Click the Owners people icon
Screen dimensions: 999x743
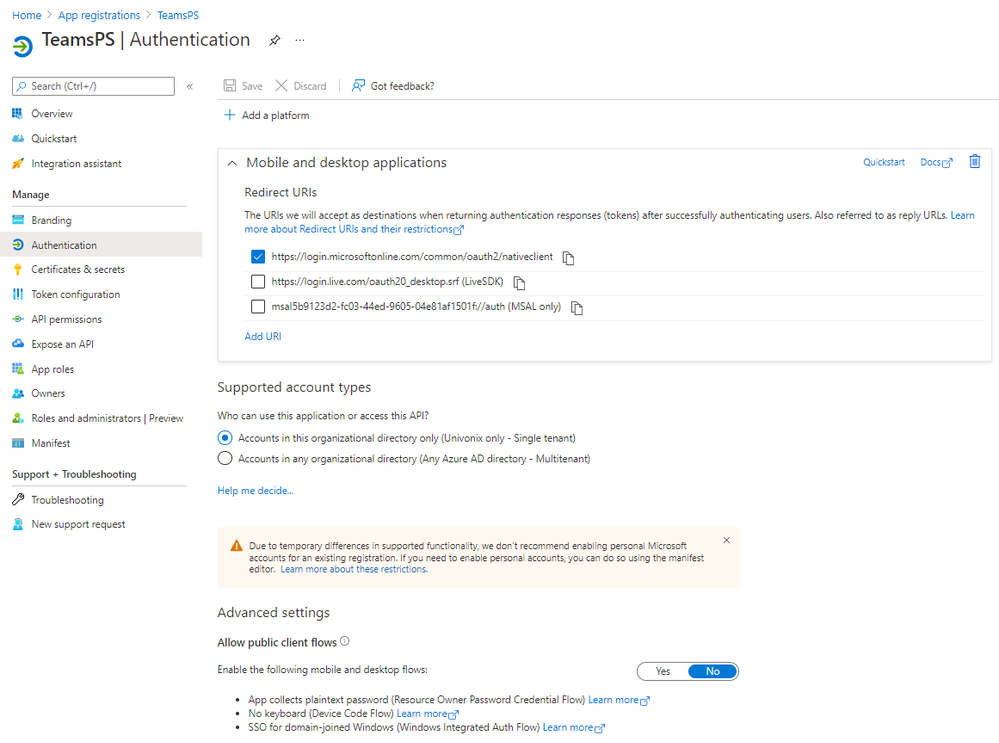tap(18, 393)
